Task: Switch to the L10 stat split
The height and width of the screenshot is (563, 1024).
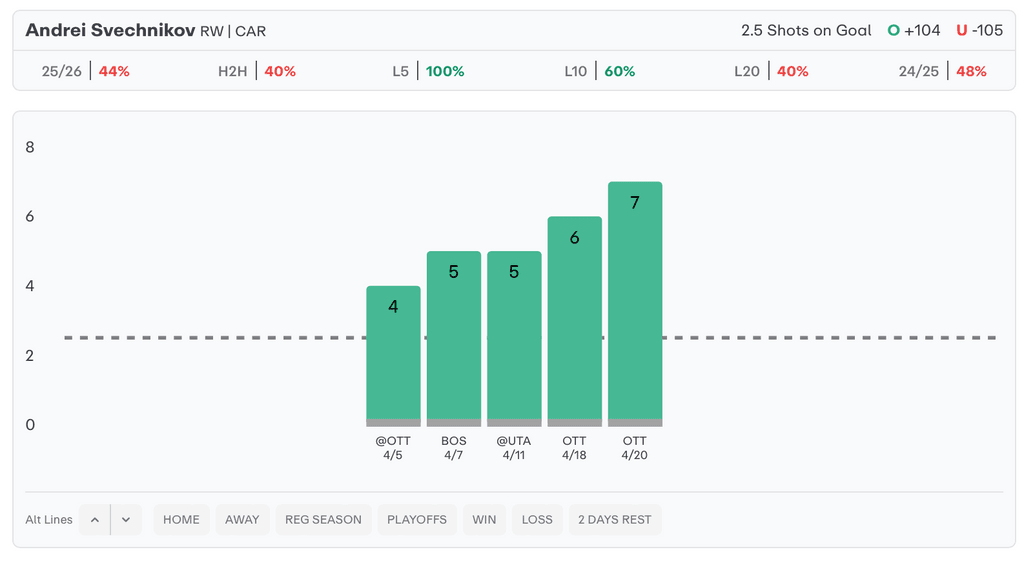Action: tap(599, 71)
